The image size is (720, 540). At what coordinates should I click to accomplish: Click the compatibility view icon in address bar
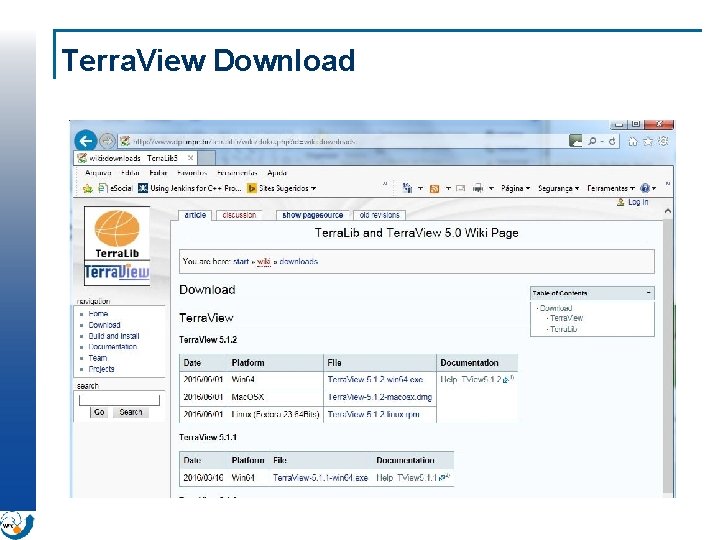tap(575, 141)
